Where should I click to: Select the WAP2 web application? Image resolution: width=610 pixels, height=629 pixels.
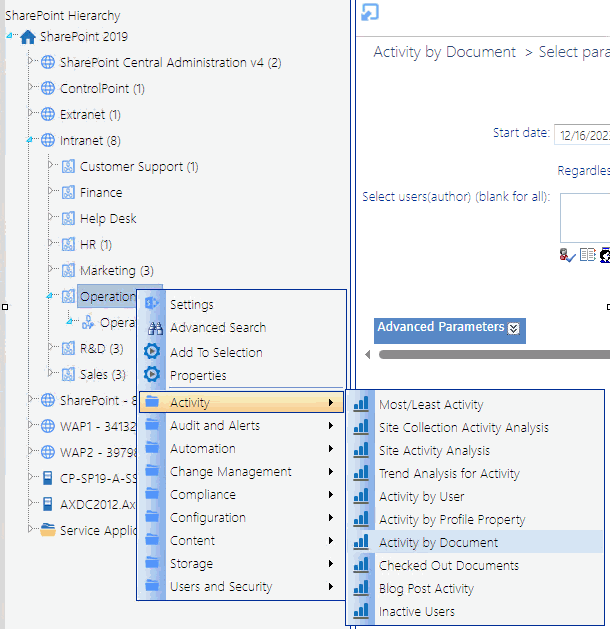click(98, 452)
